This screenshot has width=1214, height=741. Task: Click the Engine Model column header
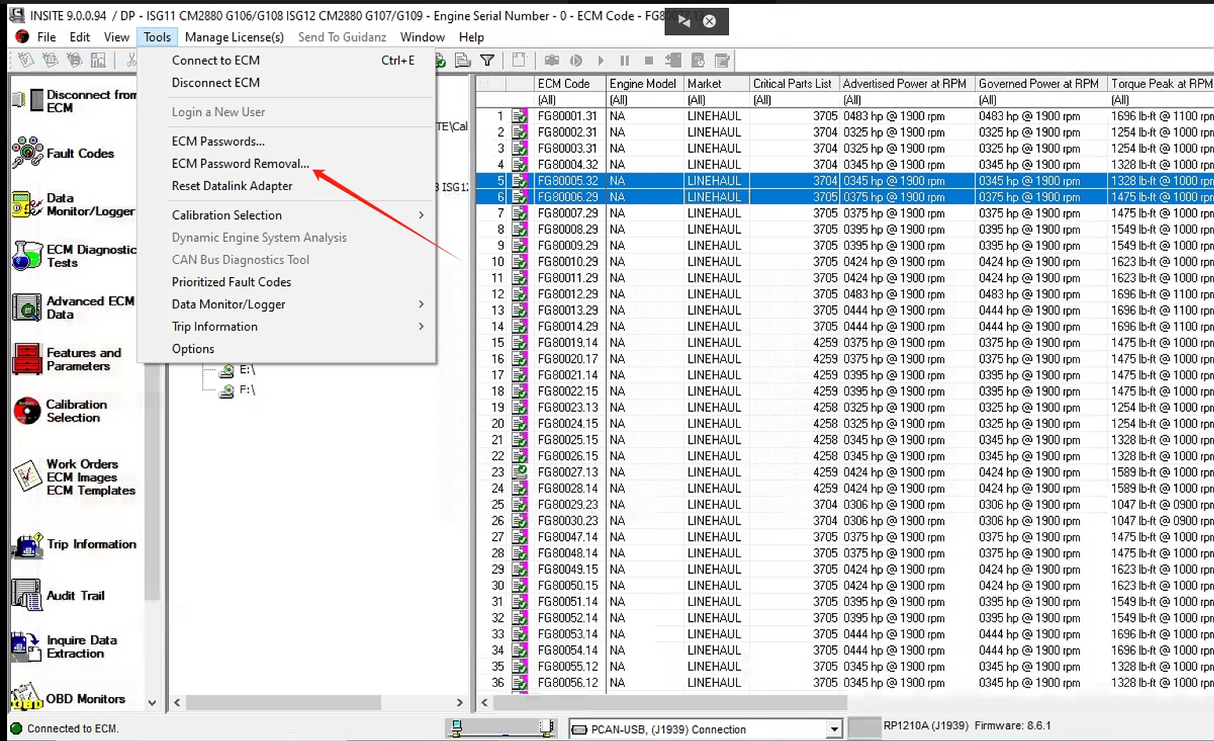pyautogui.click(x=643, y=84)
